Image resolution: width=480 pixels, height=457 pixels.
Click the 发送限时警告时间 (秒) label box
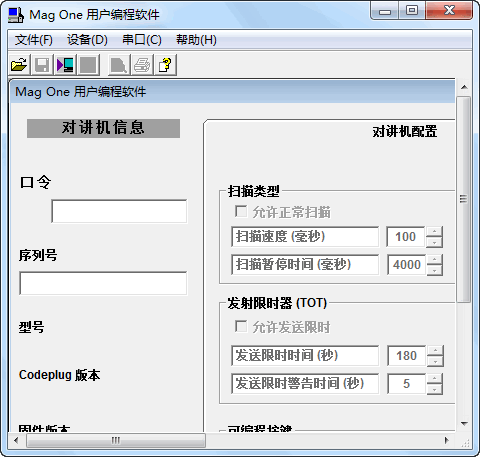click(305, 384)
